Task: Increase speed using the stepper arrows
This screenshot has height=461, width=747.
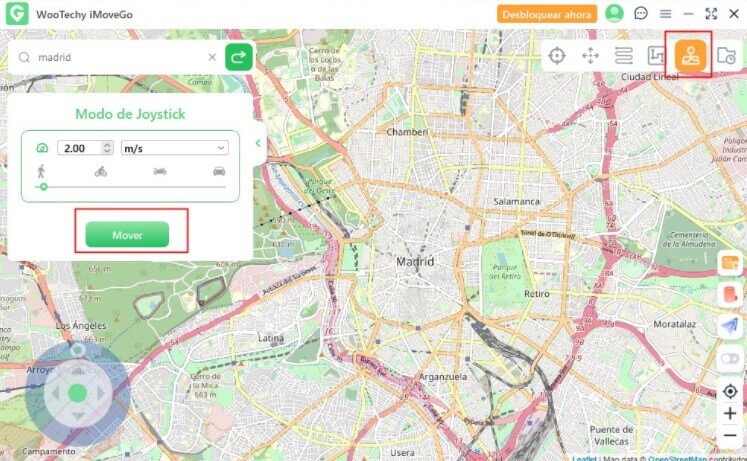Action: point(105,145)
